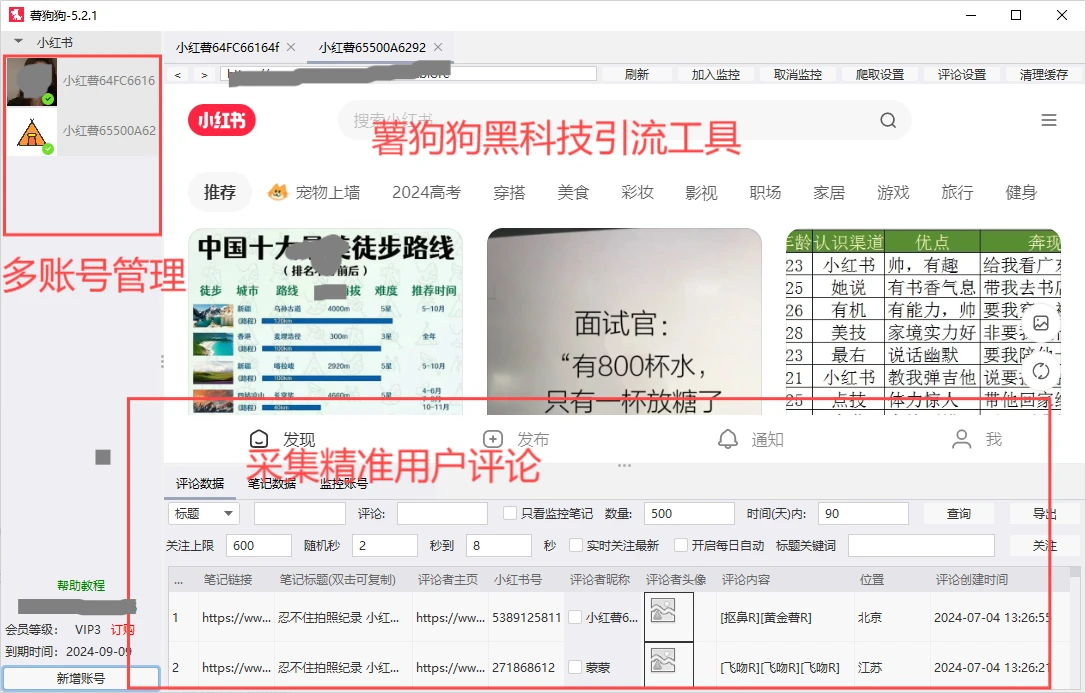Viewport: 1086px width, 693px height.
Task: Click the 小红书 red logo
Action: pyautogui.click(x=221, y=121)
